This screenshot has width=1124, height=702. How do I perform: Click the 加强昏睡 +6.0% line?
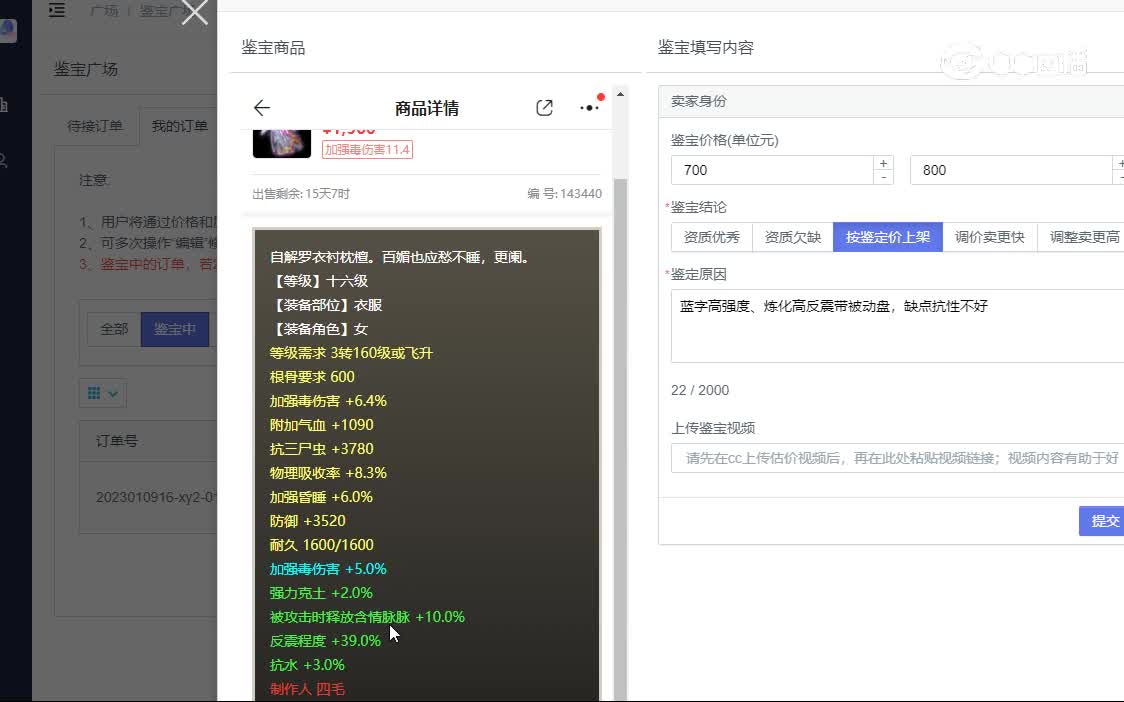click(x=321, y=497)
